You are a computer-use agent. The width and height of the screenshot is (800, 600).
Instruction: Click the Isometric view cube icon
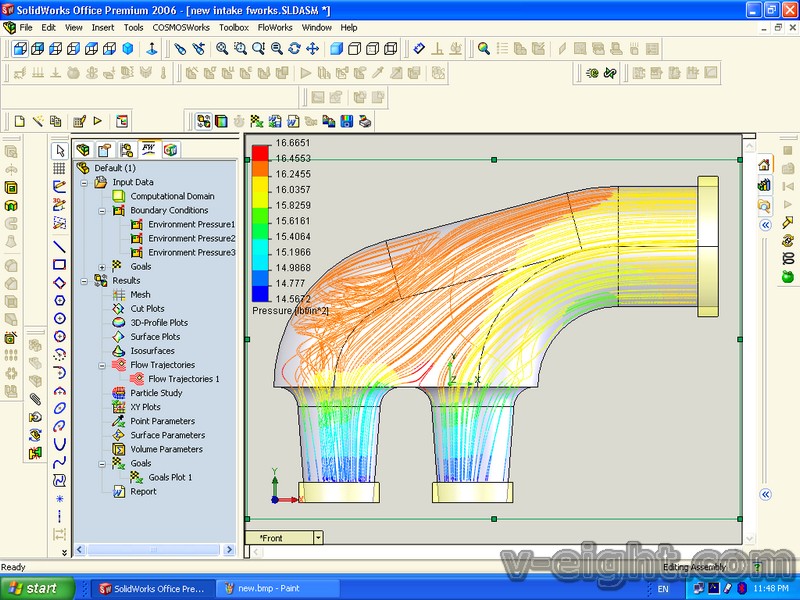[128, 48]
